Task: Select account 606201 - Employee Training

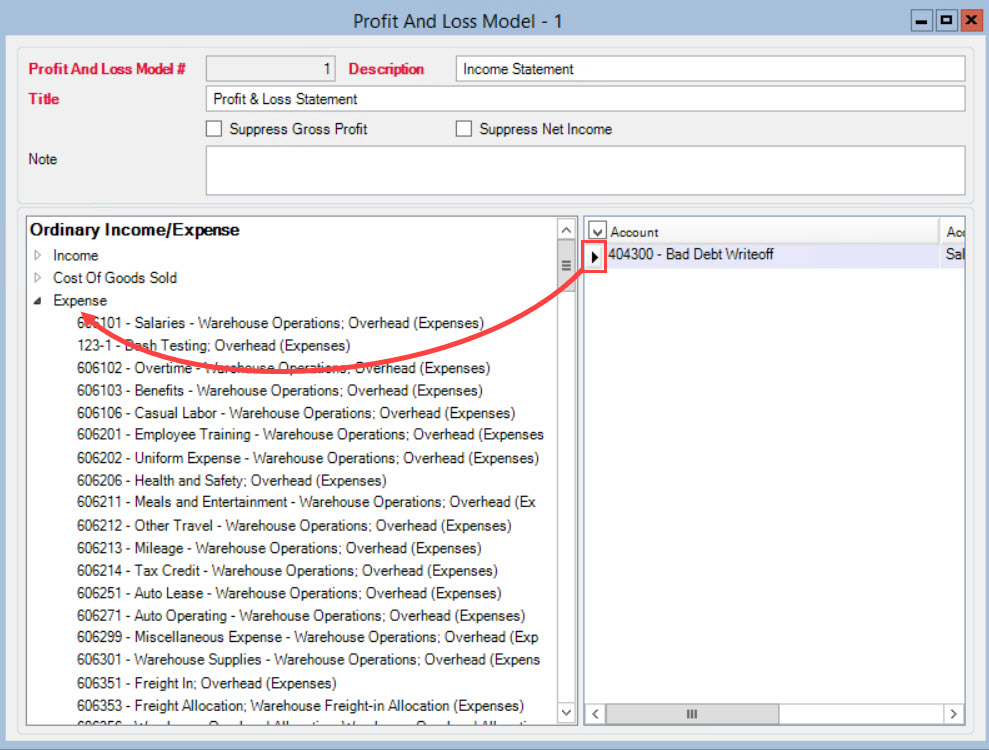Action: tap(310, 435)
